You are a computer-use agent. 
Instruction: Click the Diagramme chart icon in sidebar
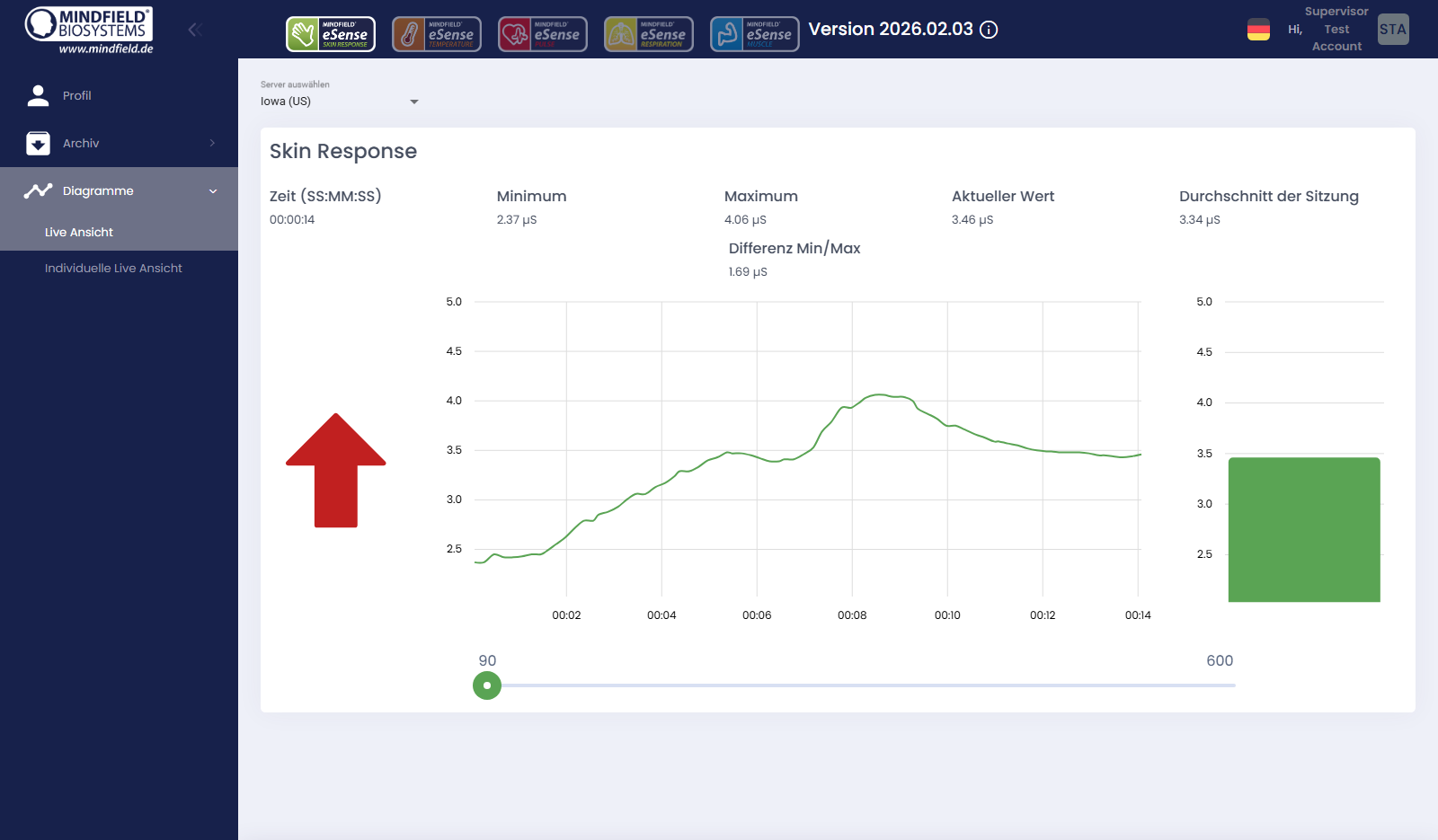tap(39, 190)
